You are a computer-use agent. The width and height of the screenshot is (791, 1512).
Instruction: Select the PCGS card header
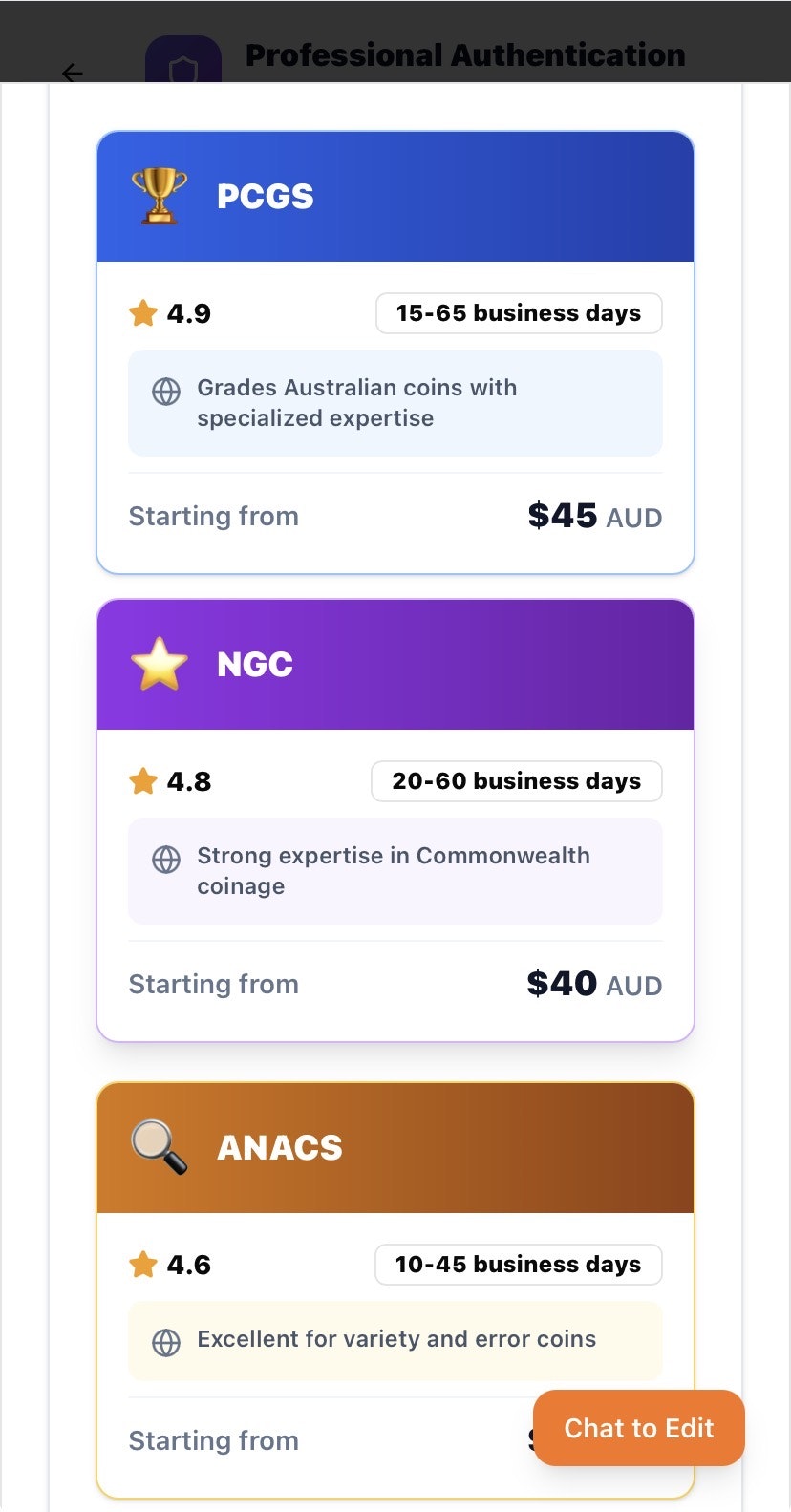point(395,197)
